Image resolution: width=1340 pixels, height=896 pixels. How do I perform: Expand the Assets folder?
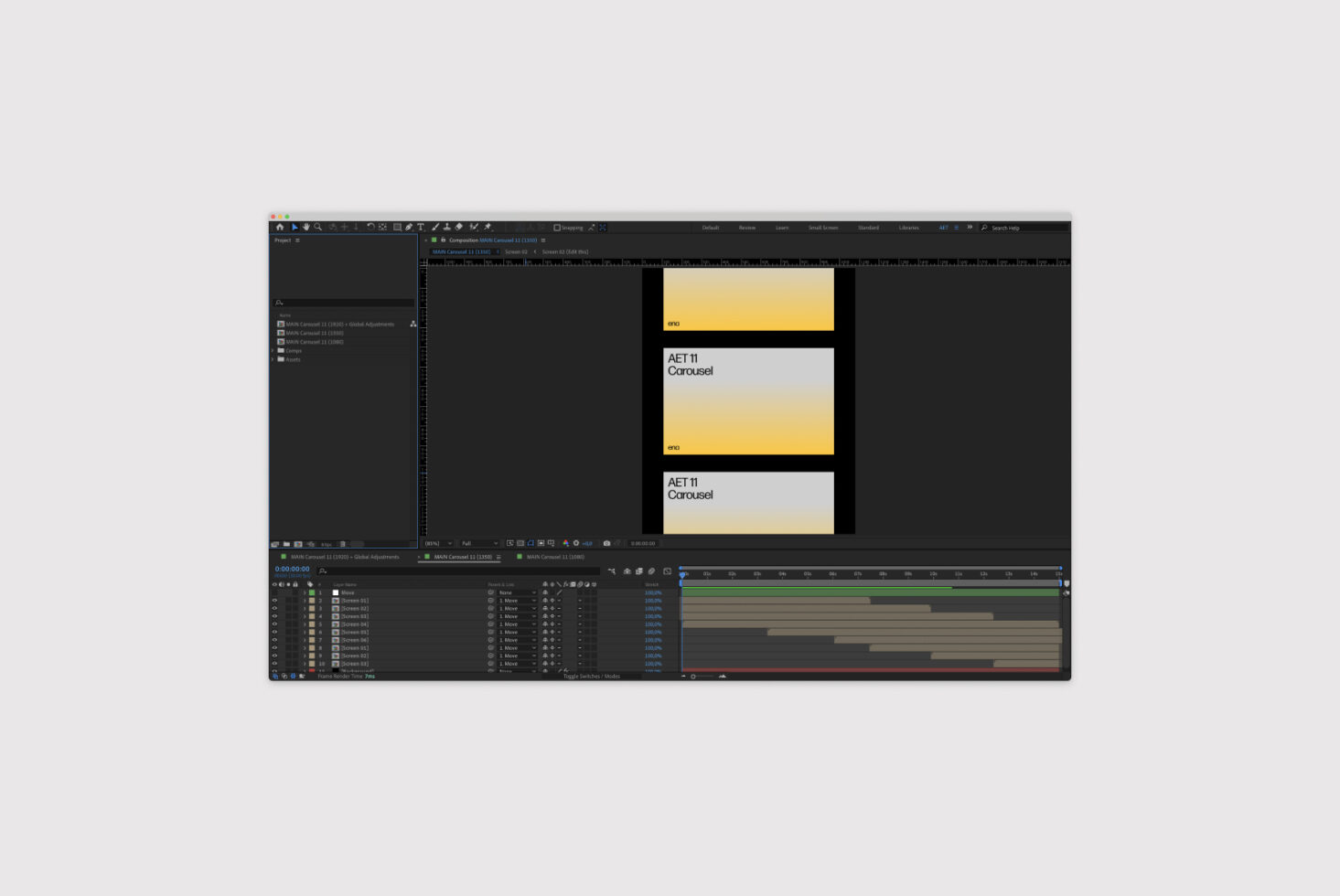[273, 359]
